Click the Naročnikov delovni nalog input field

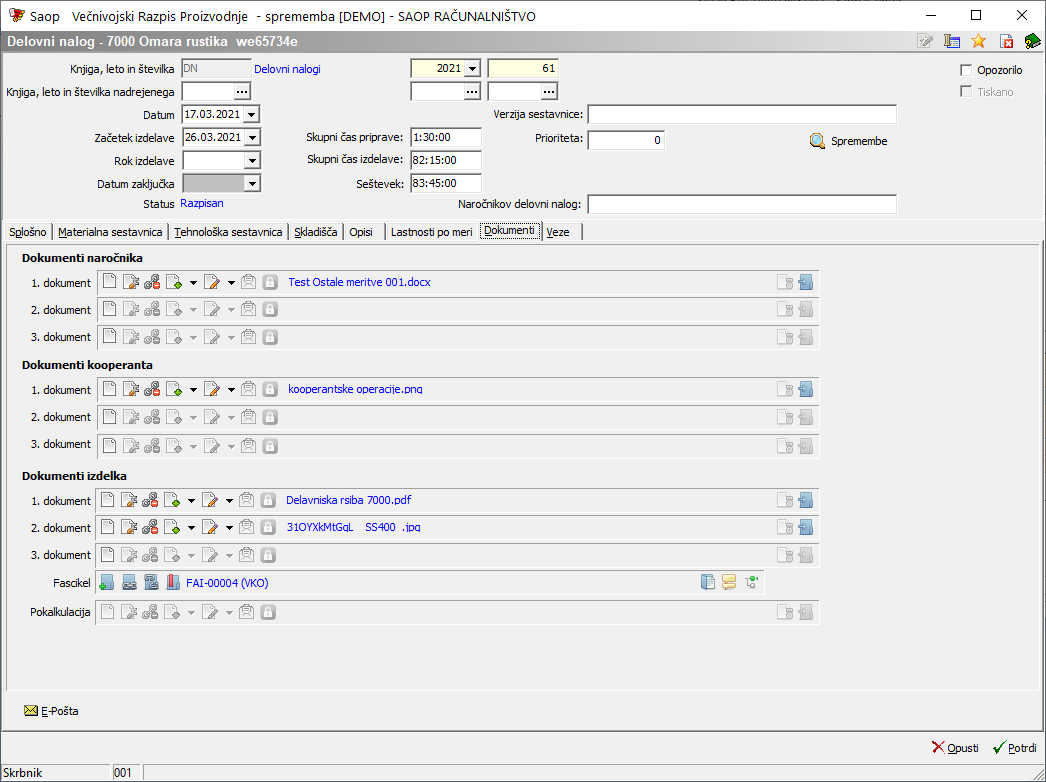(742, 204)
